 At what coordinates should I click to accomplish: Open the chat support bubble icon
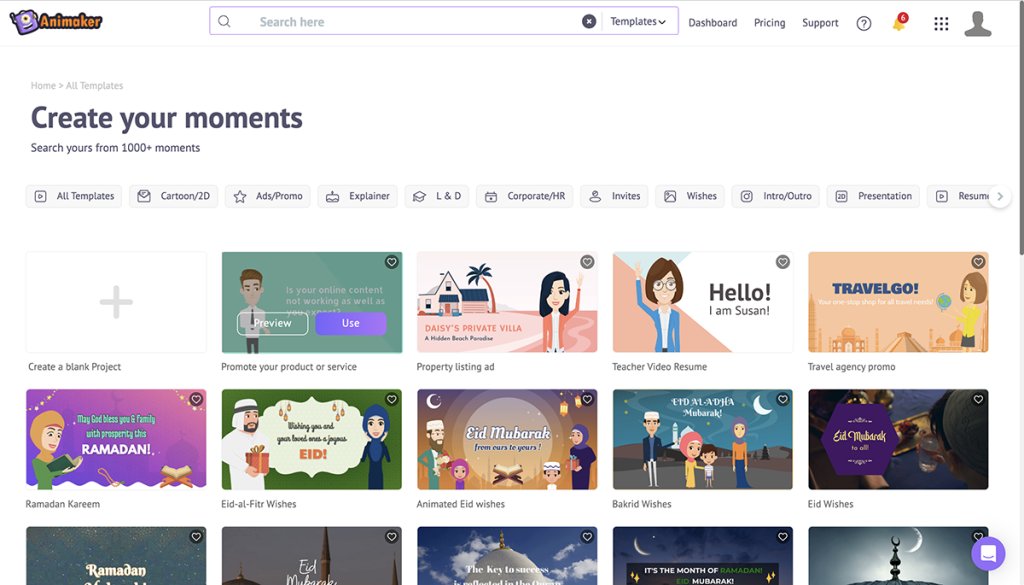(x=987, y=554)
